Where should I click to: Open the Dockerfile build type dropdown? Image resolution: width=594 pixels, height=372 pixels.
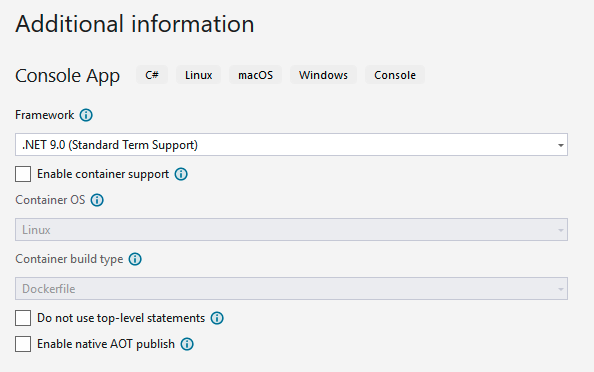coord(291,289)
